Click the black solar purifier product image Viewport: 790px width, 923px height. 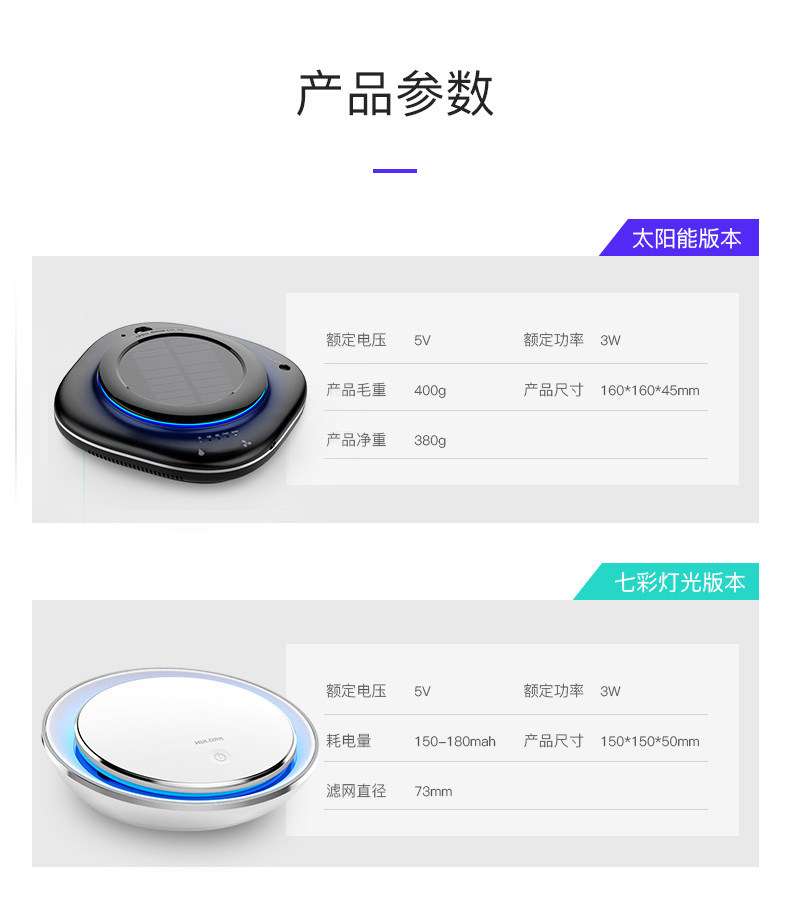[180, 402]
